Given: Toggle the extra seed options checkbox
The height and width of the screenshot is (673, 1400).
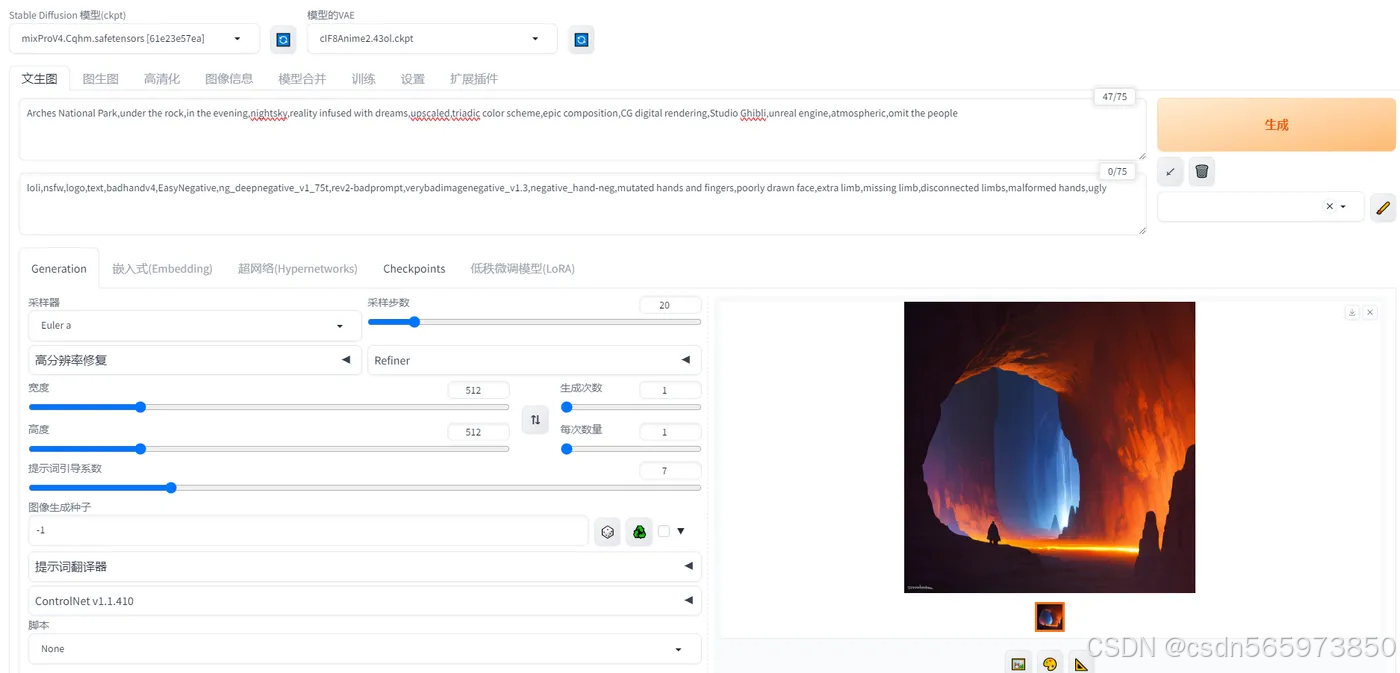Looking at the screenshot, I should coord(663,532).
